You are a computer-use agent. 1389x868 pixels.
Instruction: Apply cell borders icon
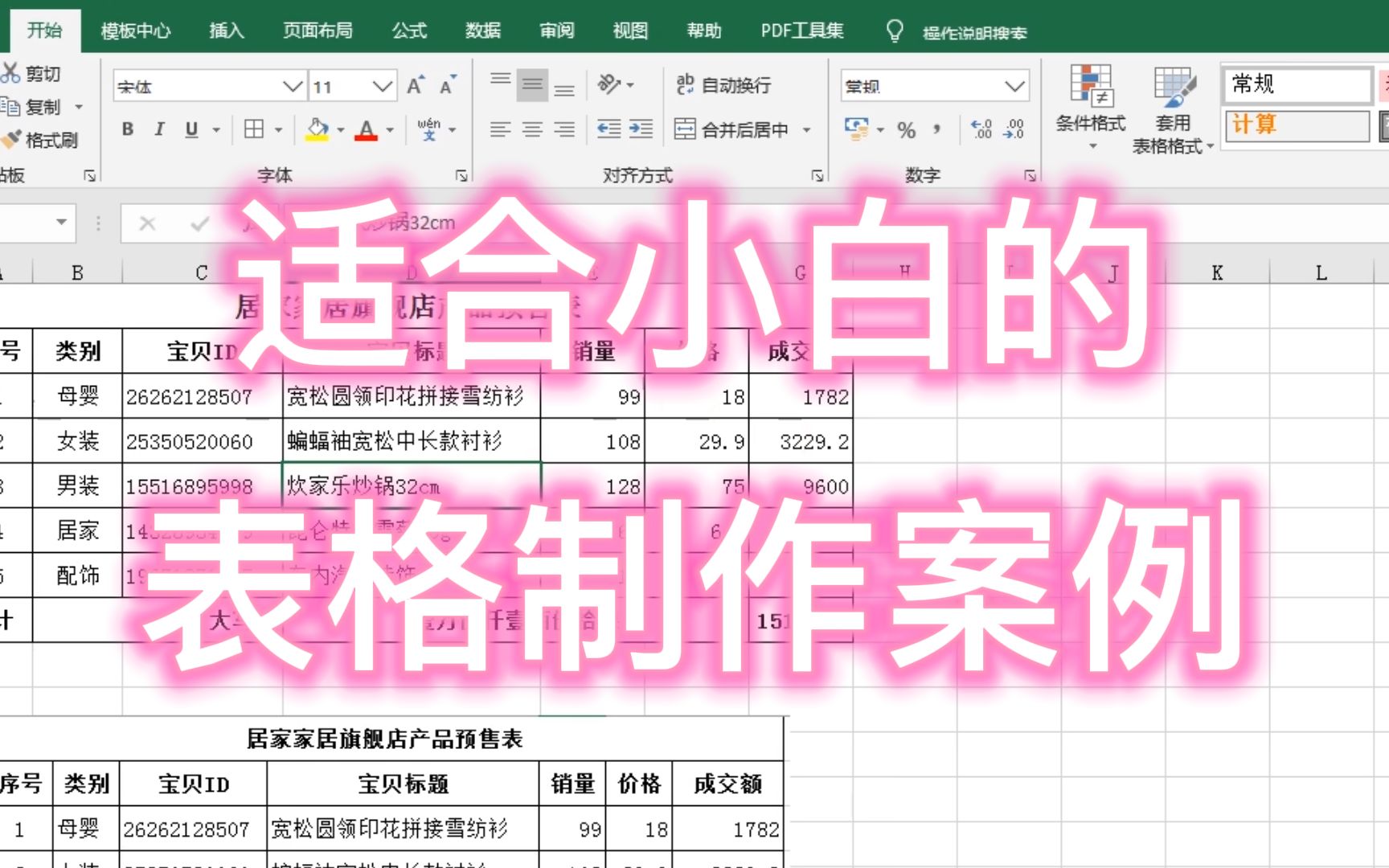254,129
